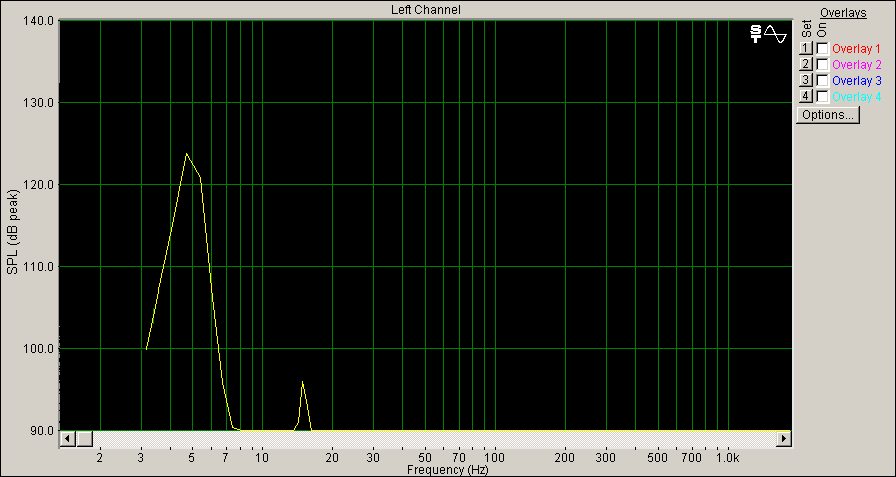
Task: Click the 140.0 axis value
Action: click(x=38, y=21)
